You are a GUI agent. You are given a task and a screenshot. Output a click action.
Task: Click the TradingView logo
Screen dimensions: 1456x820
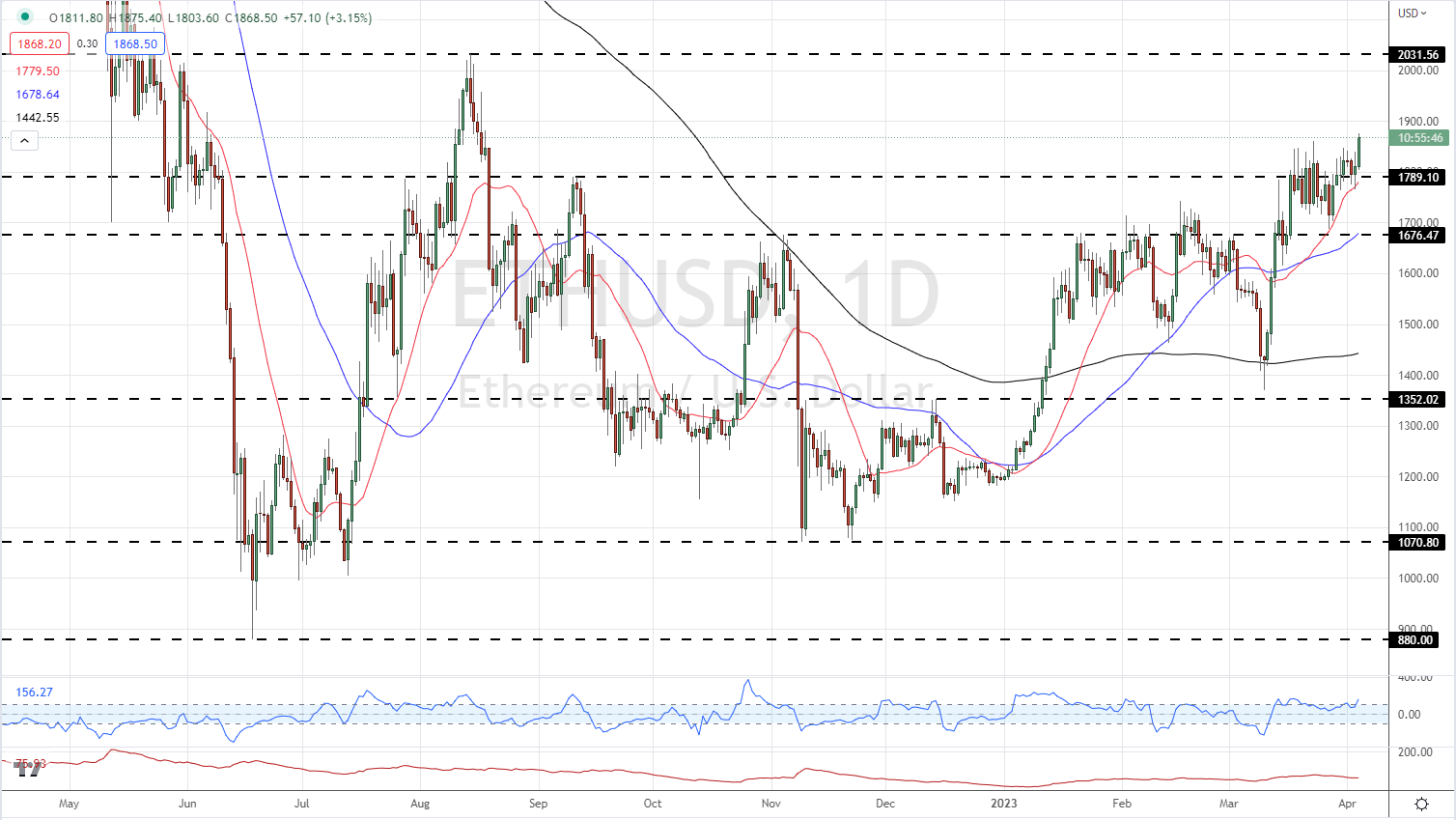(29, 769)
